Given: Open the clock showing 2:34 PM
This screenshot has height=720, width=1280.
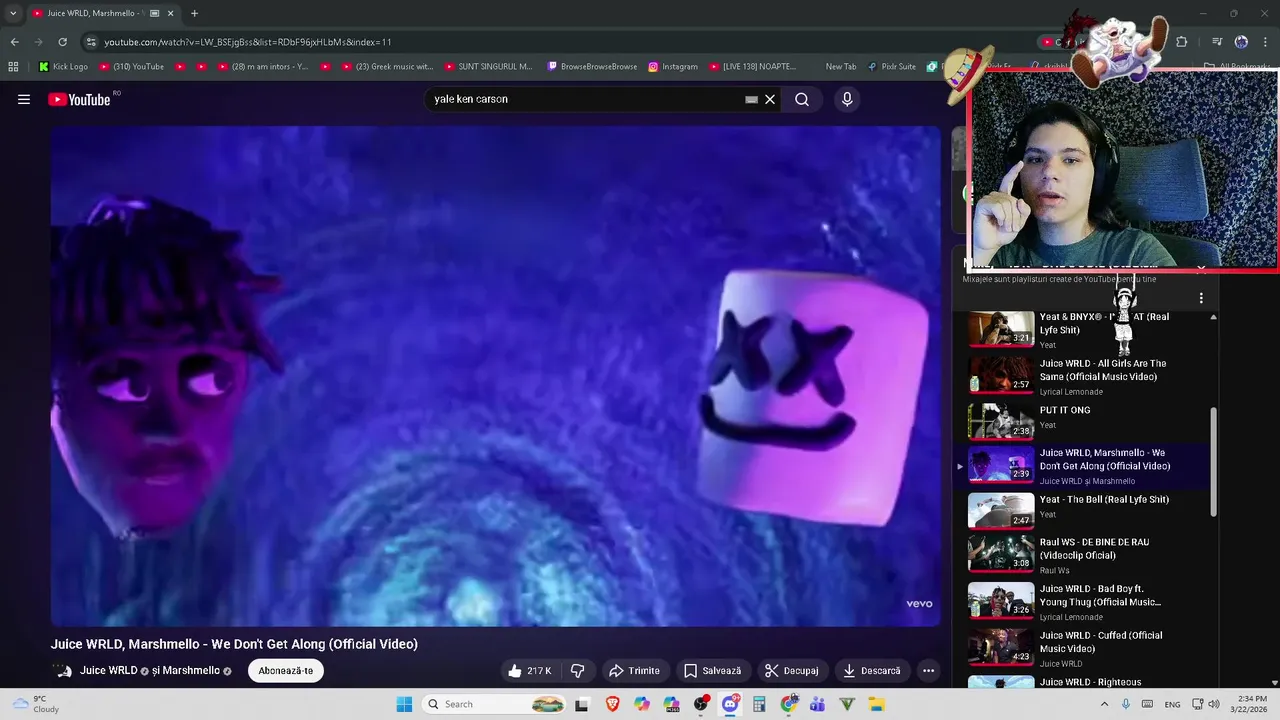Looking at the screenshot, I should coord(1251,704).
